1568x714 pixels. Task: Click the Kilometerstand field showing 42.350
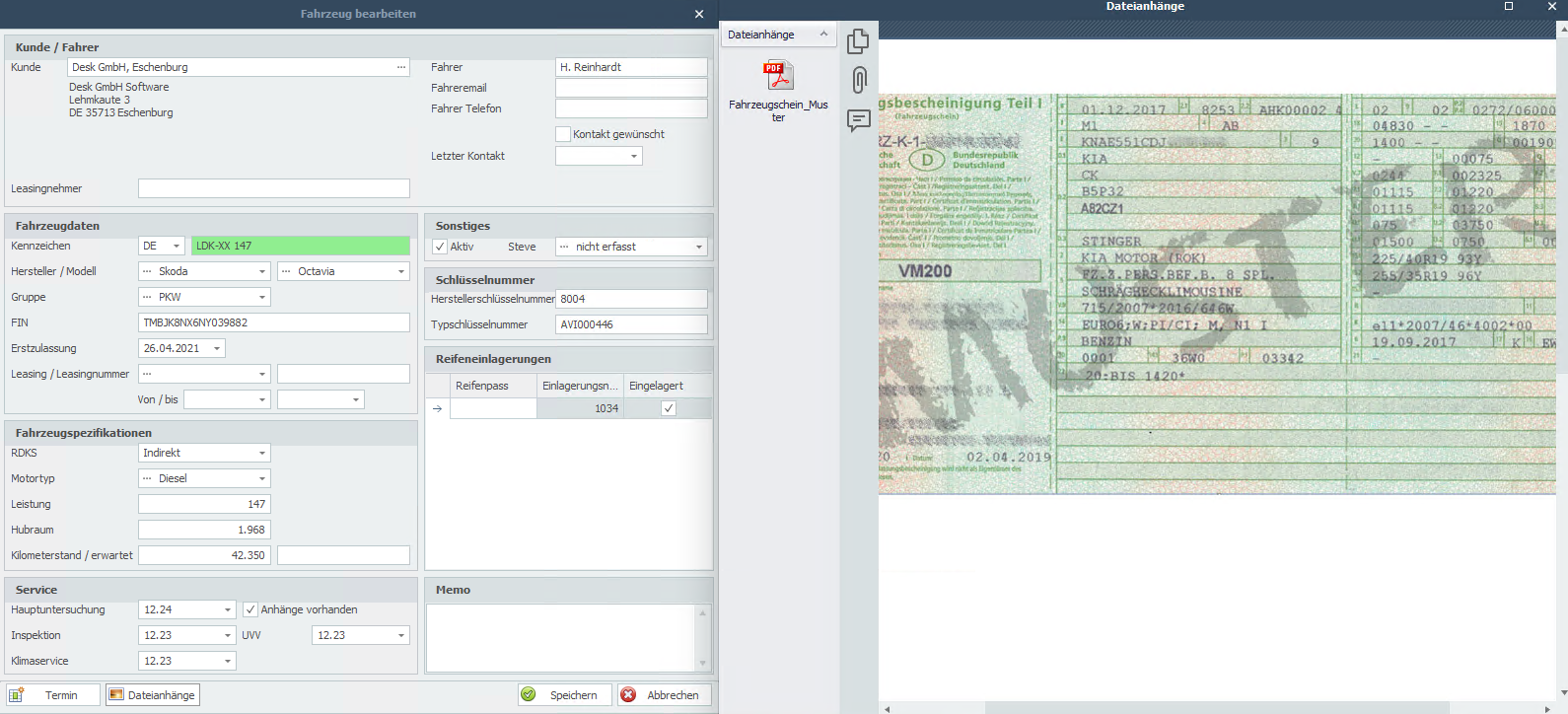pos(204,555)
